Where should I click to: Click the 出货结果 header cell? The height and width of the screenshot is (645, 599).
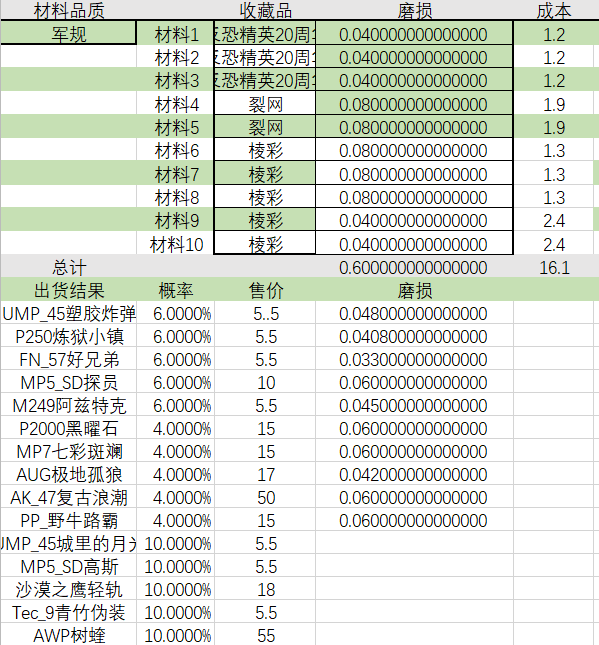[68, 290]
